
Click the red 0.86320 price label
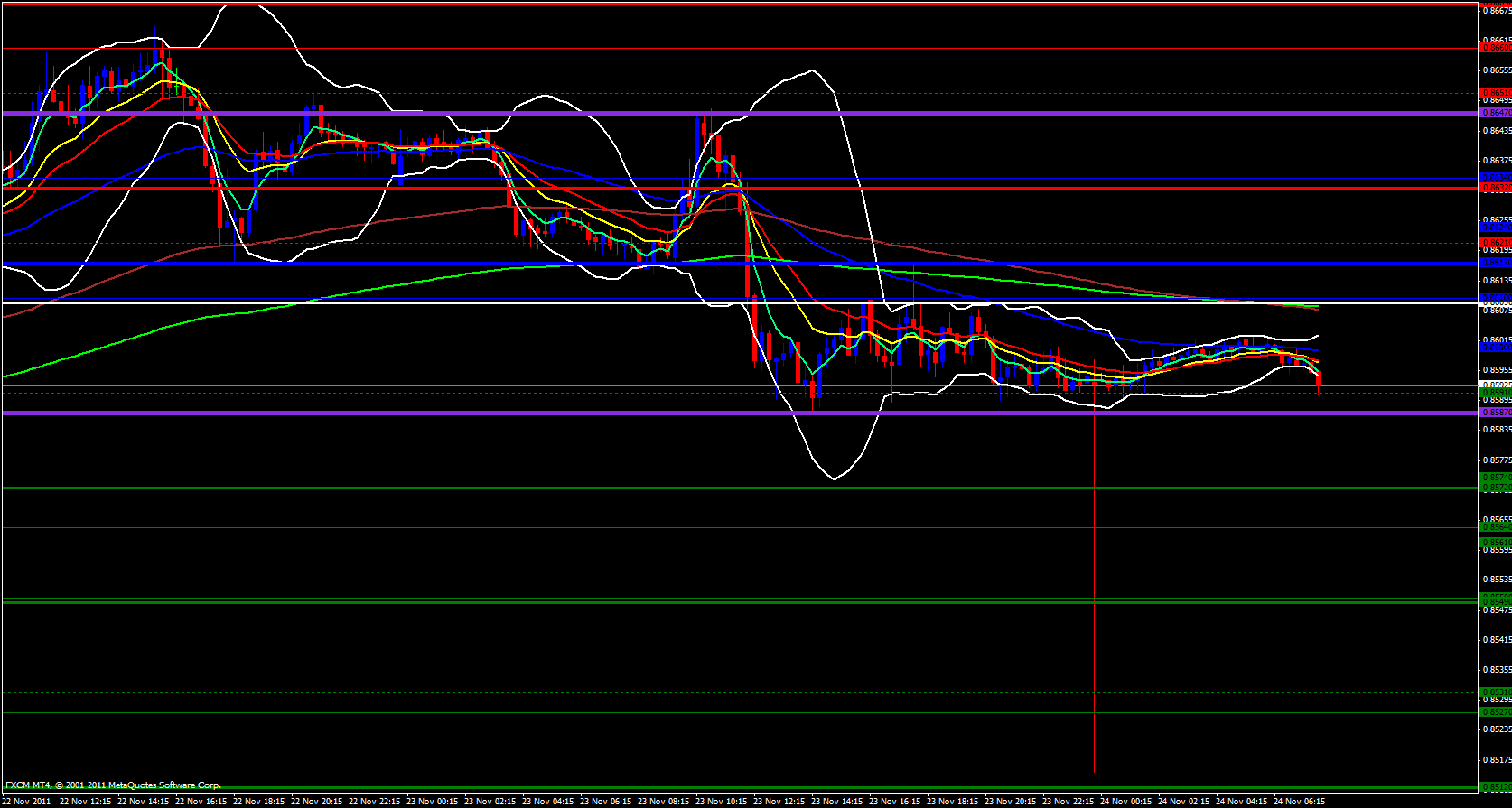coord(1495,188)
